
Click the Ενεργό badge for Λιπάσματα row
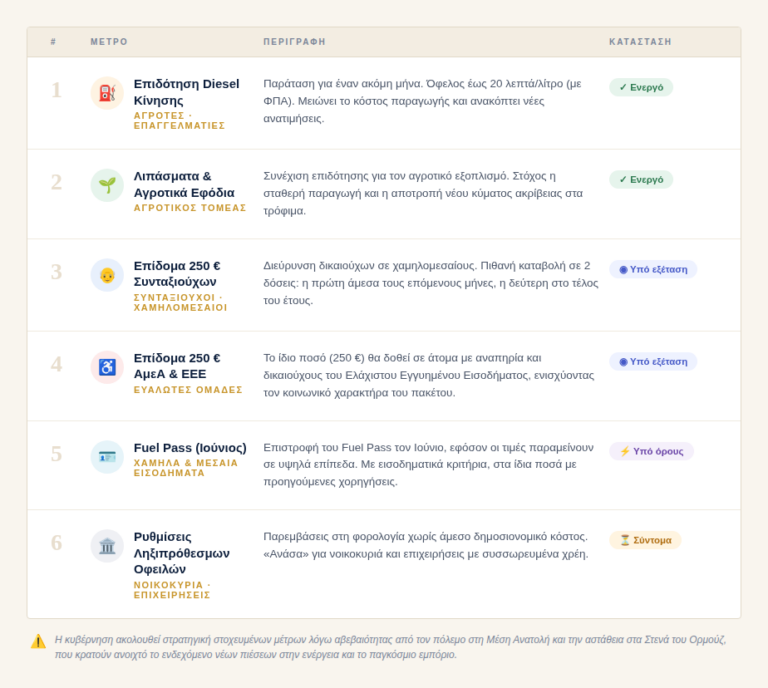coord(641,179)
